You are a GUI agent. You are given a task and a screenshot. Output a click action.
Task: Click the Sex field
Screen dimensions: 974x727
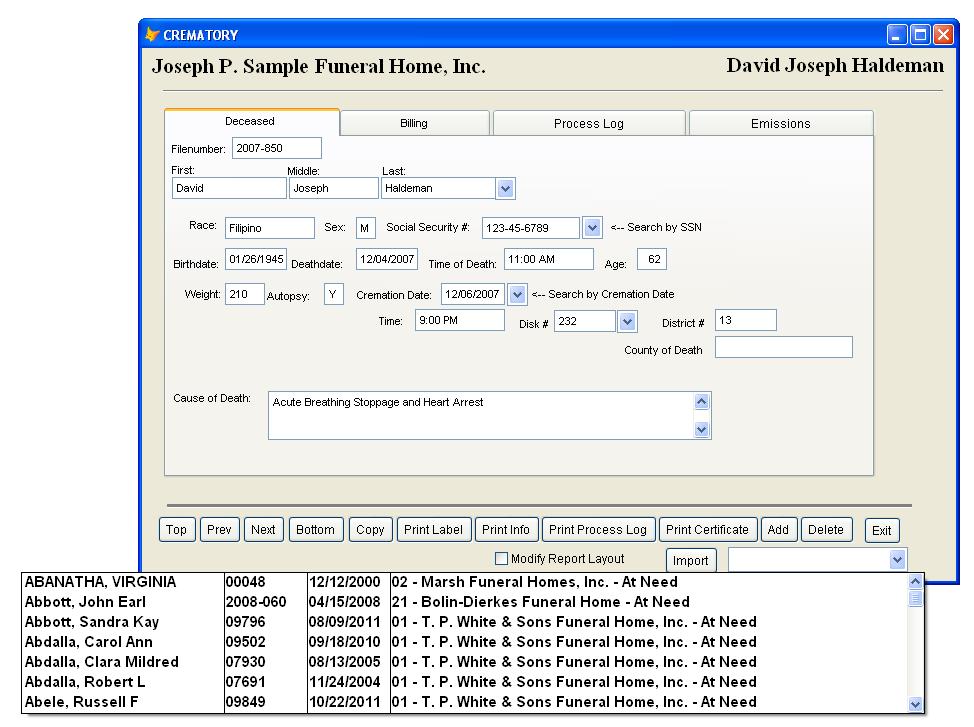tap(365, 228)
